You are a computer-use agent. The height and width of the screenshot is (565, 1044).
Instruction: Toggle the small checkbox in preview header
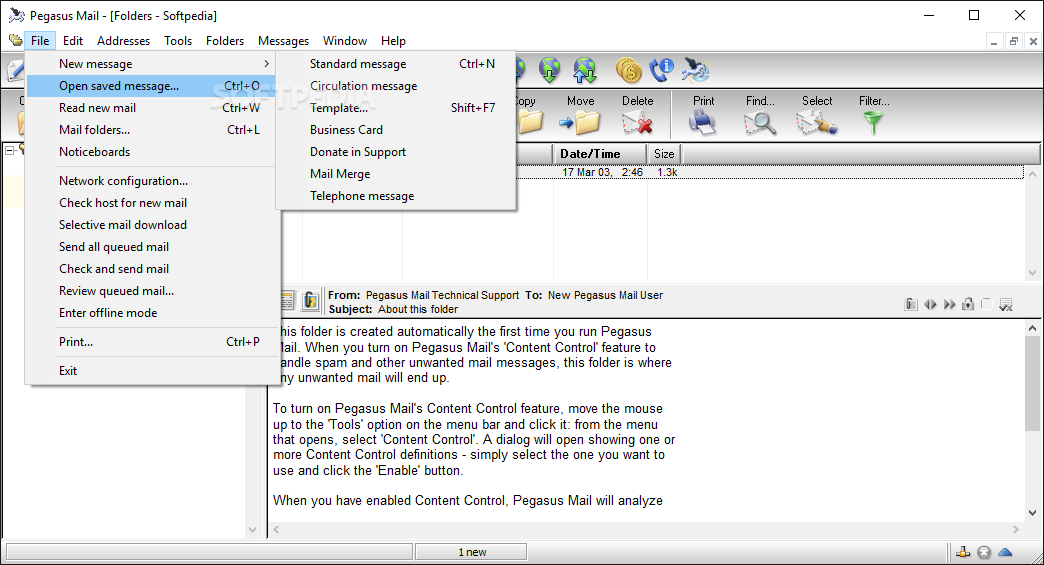[987, 303]
